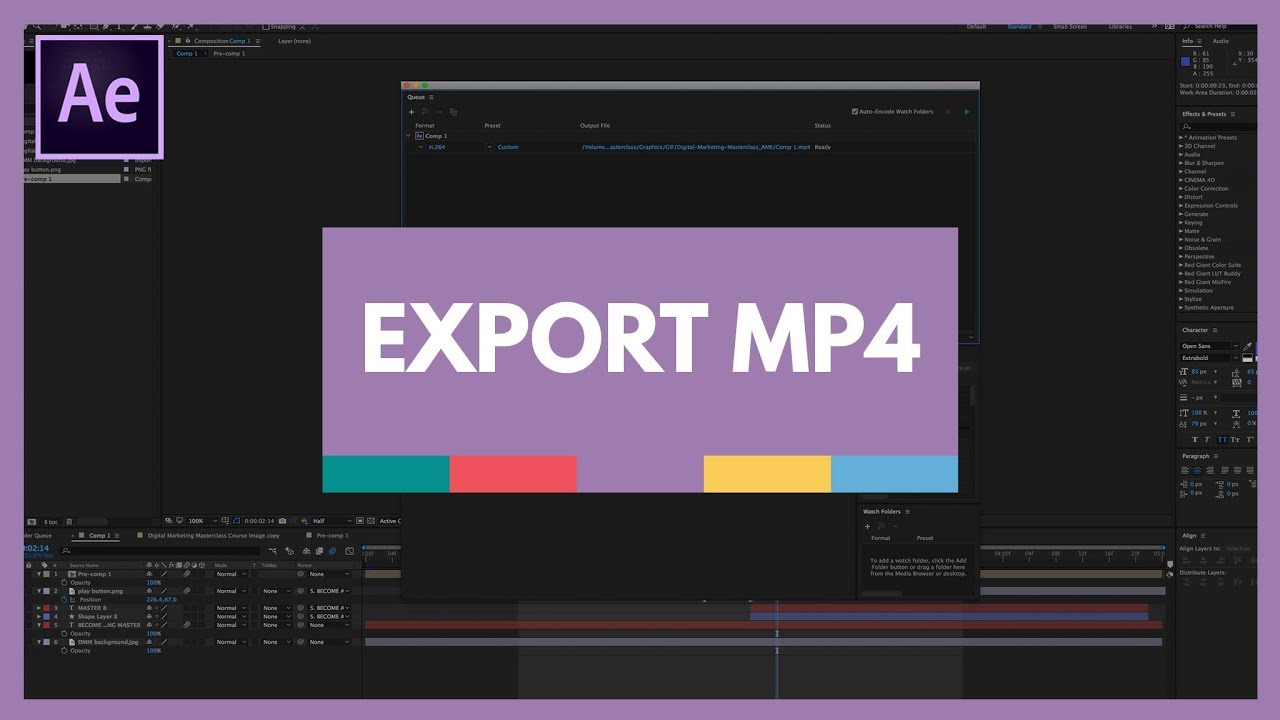The width and height of the screenshot is (1280, 720).
Task: Click the duplicate icon in the Queue toolbar
Action: point(453,112)
